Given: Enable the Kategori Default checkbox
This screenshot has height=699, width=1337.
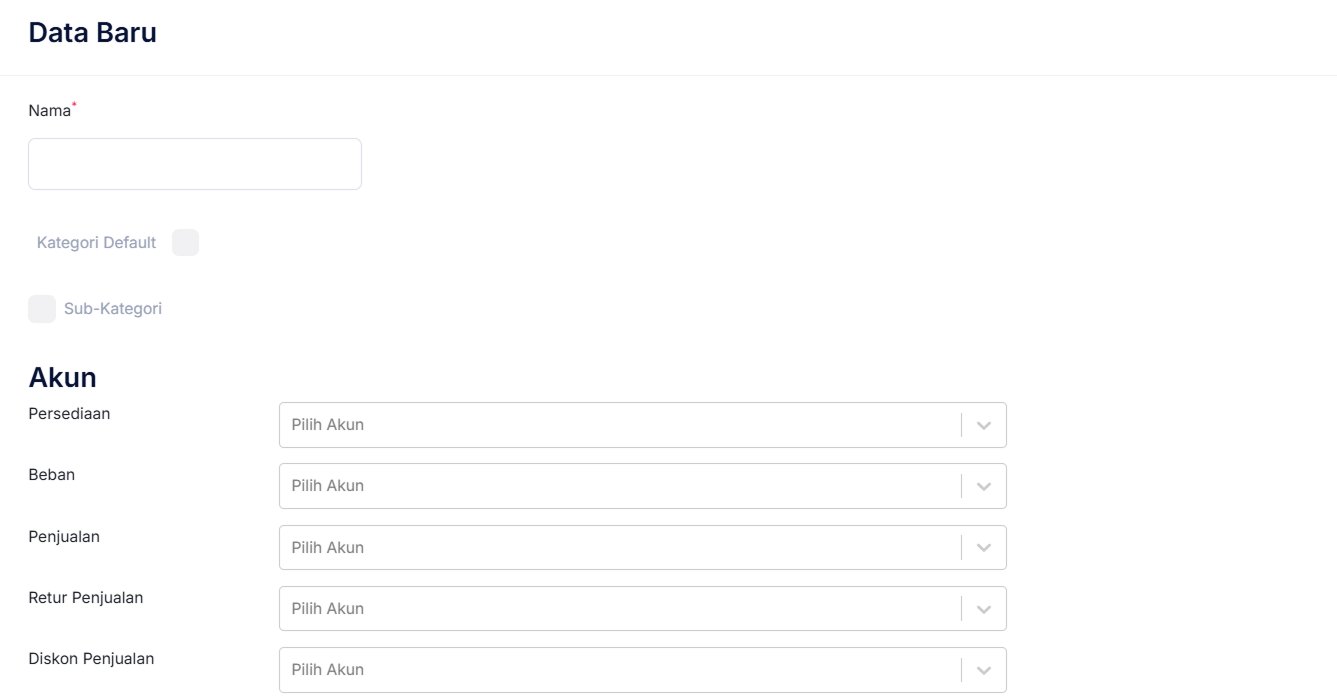Looking at the screenshot, I should [186, 243].
